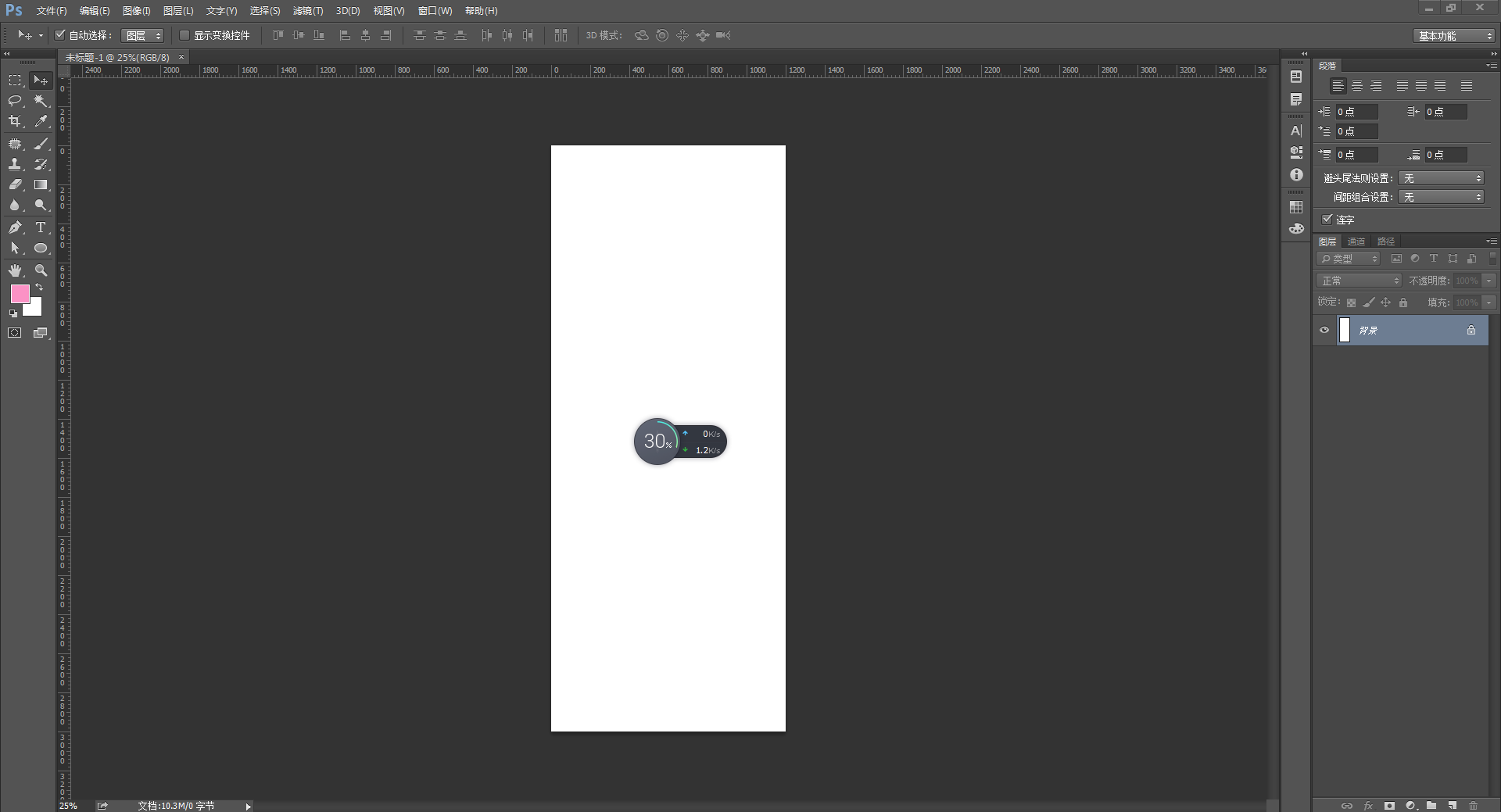Open the collapsed Character panel icon
The height and width of the screenshot is (812, 1501).
click(1296, 131)
